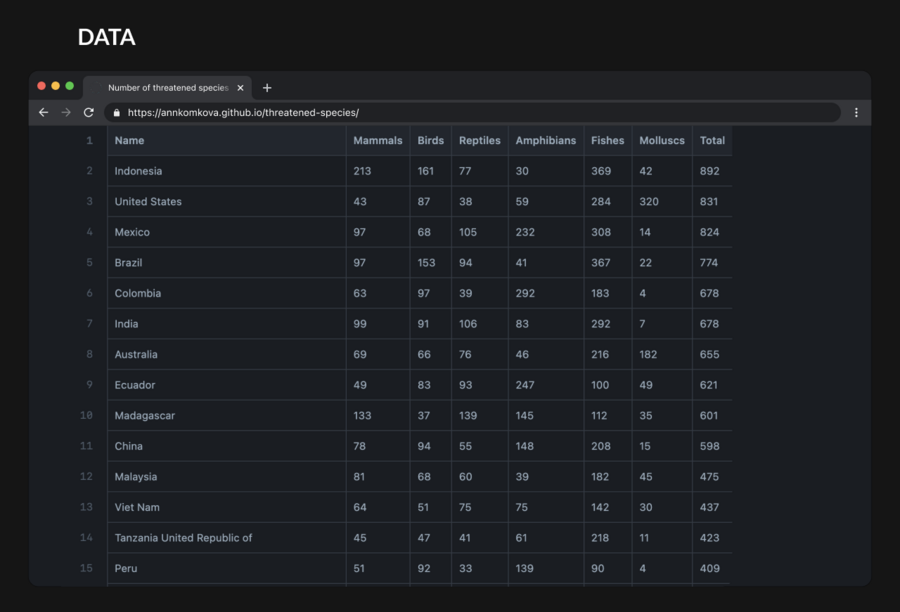Viewport: 900px width, 612px height.
Task: Click the browser forward arrow
Action: pos(66,113)
